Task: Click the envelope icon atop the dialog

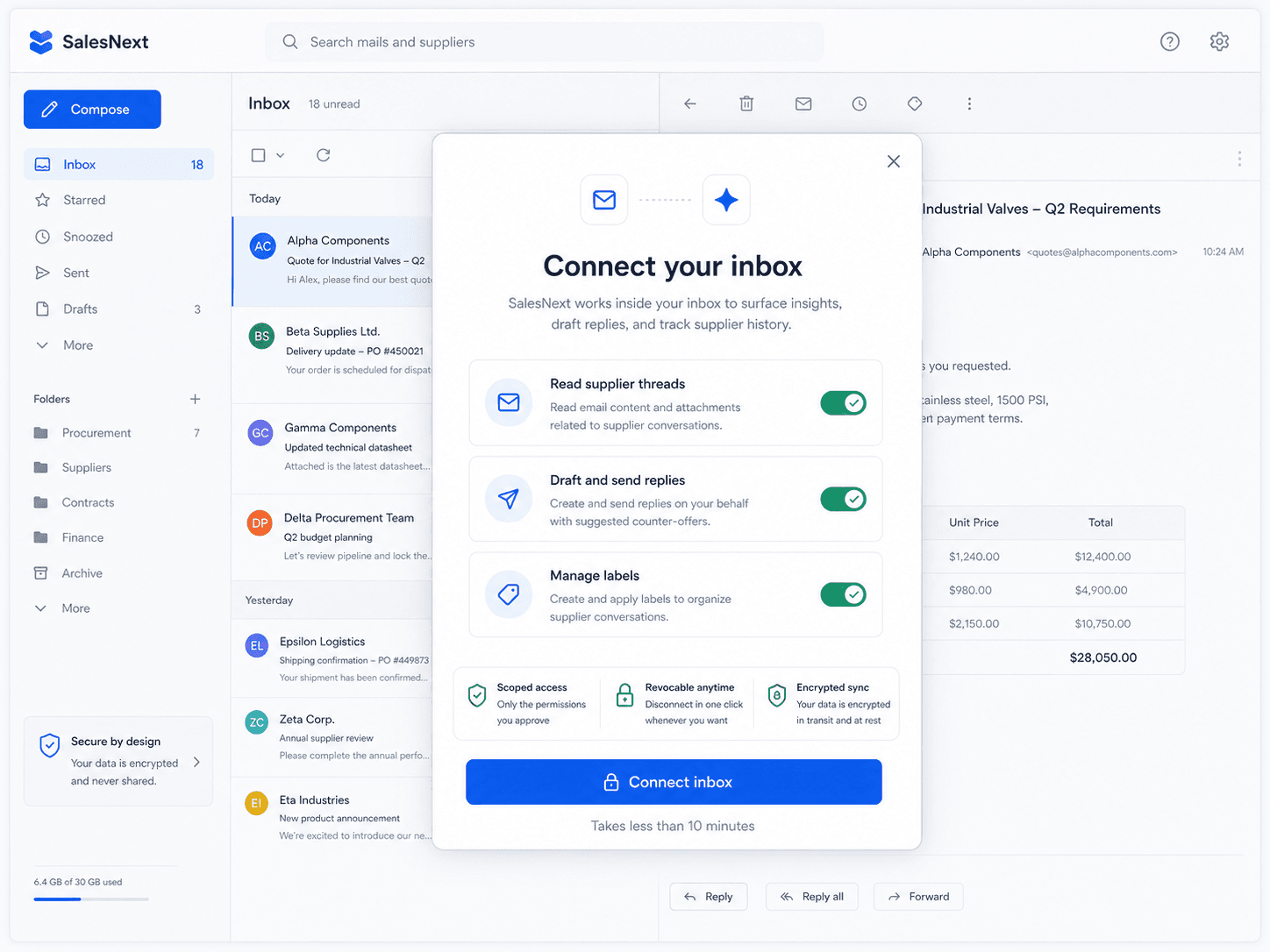Action: pyautogui.click(x=604, y=200)
